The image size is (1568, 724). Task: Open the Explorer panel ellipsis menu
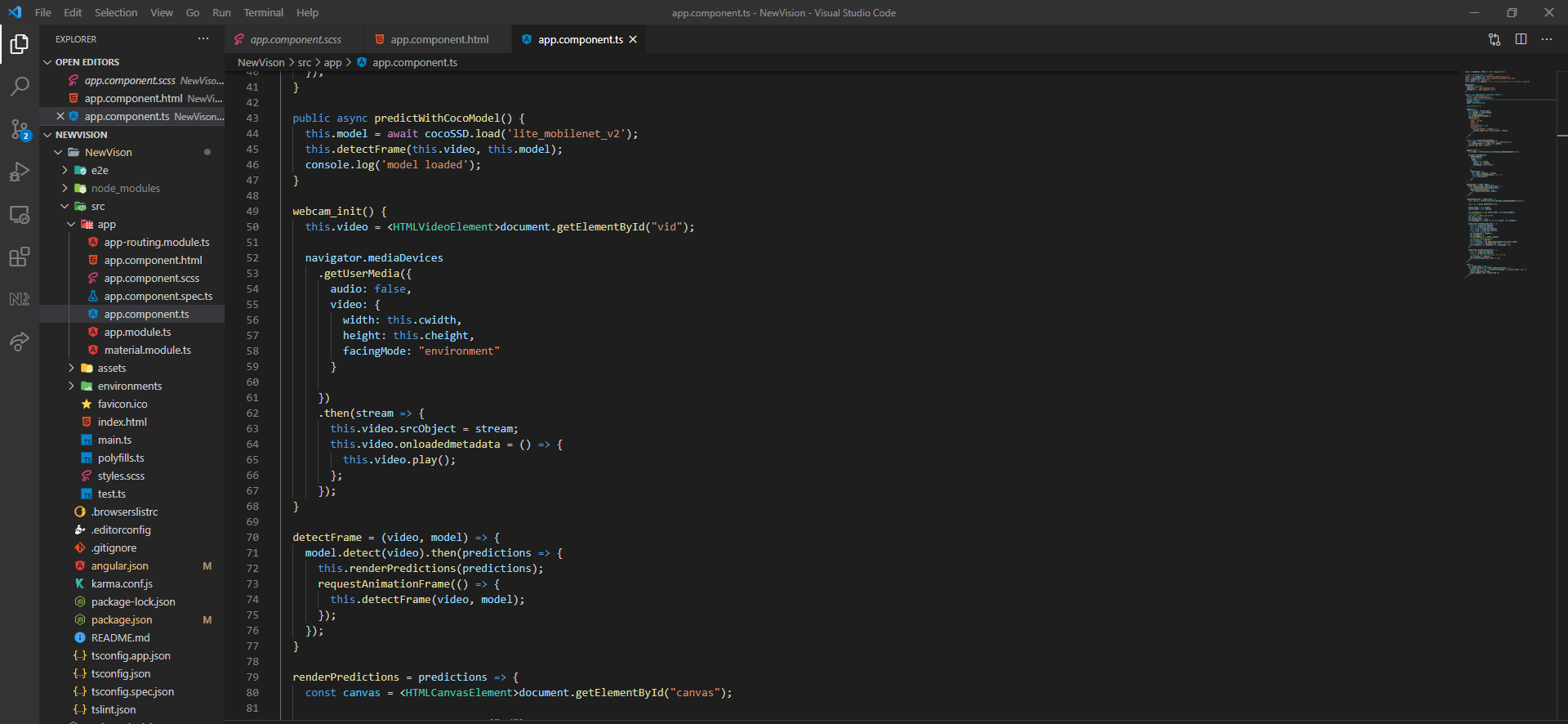pyautogui.click(x=203, y=39)
